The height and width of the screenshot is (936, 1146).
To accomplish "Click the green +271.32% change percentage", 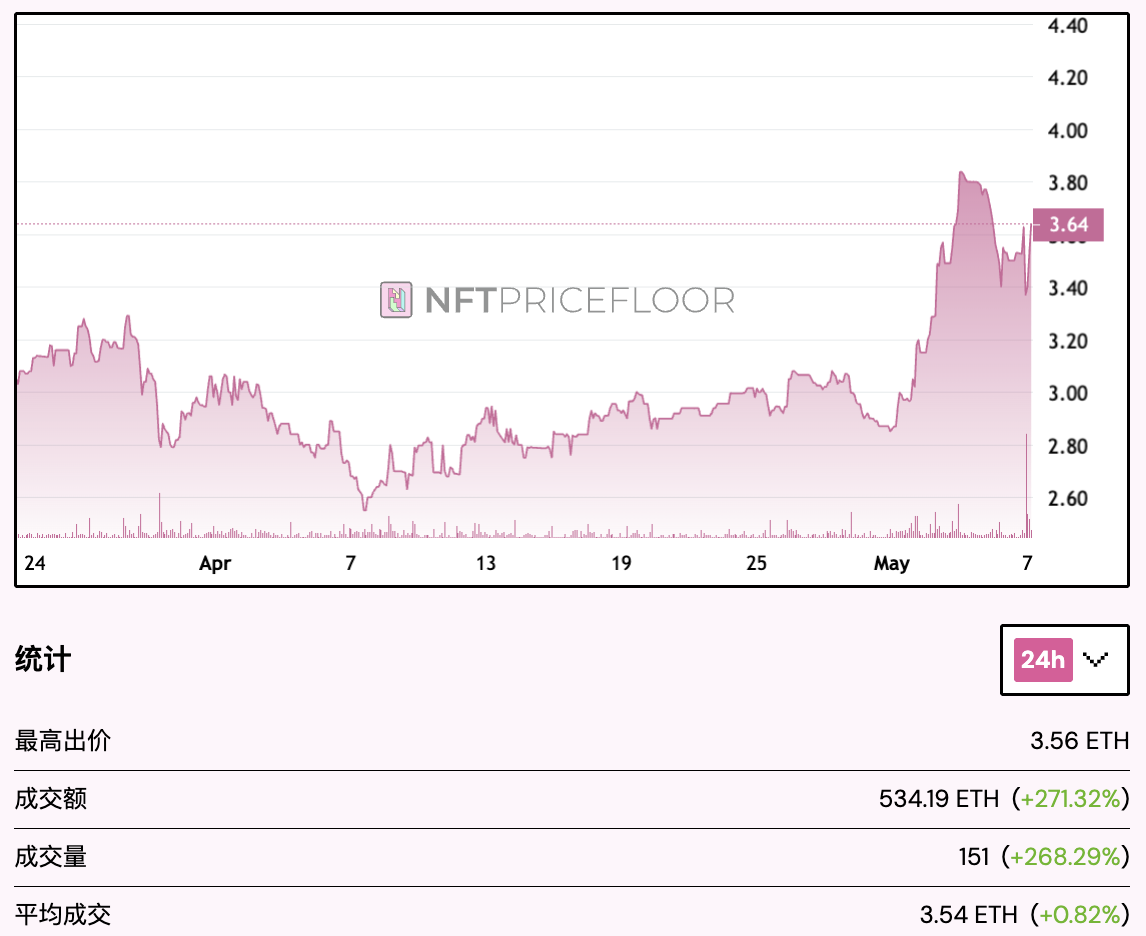I will tap(1071, 799).
